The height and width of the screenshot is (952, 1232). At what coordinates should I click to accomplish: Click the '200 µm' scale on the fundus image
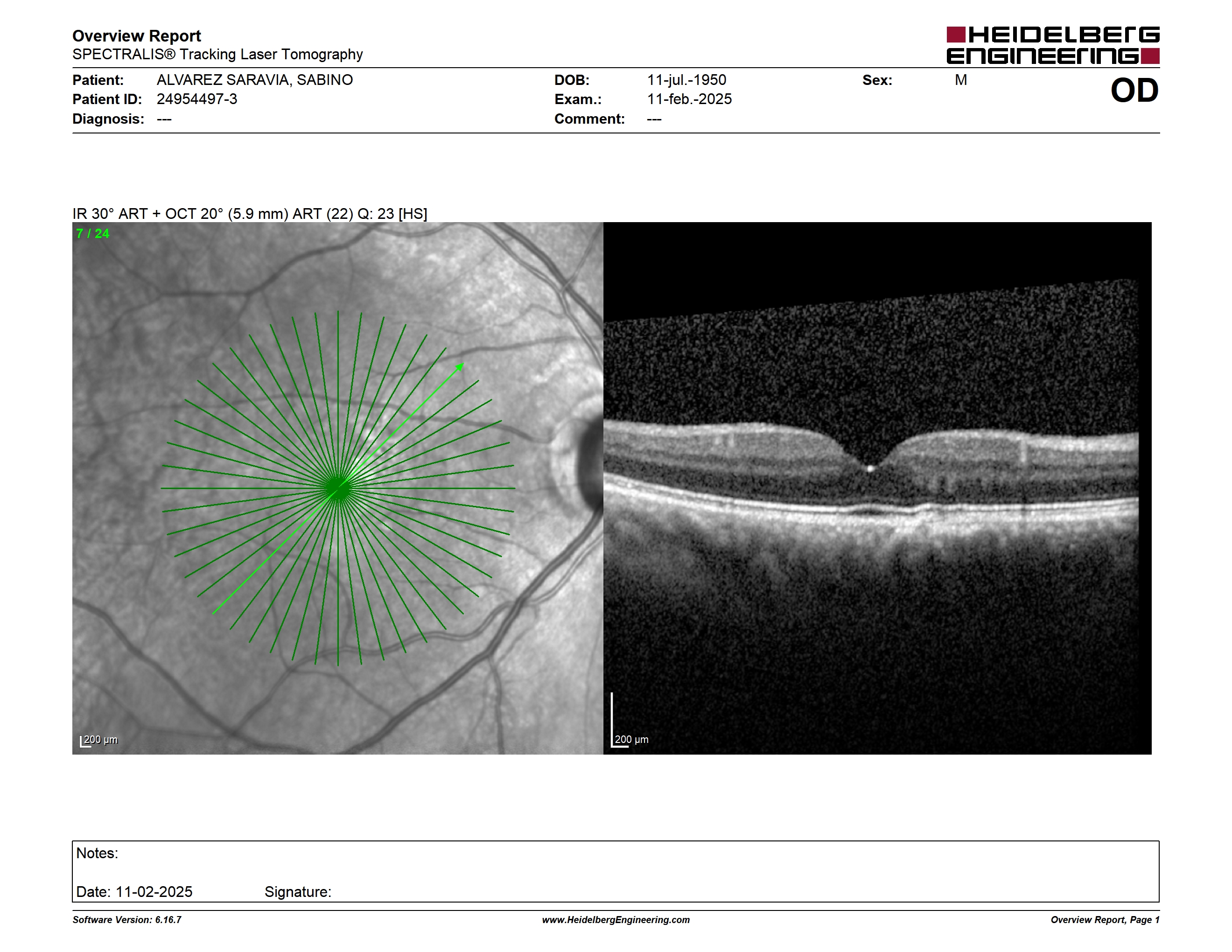click(99, 741)
